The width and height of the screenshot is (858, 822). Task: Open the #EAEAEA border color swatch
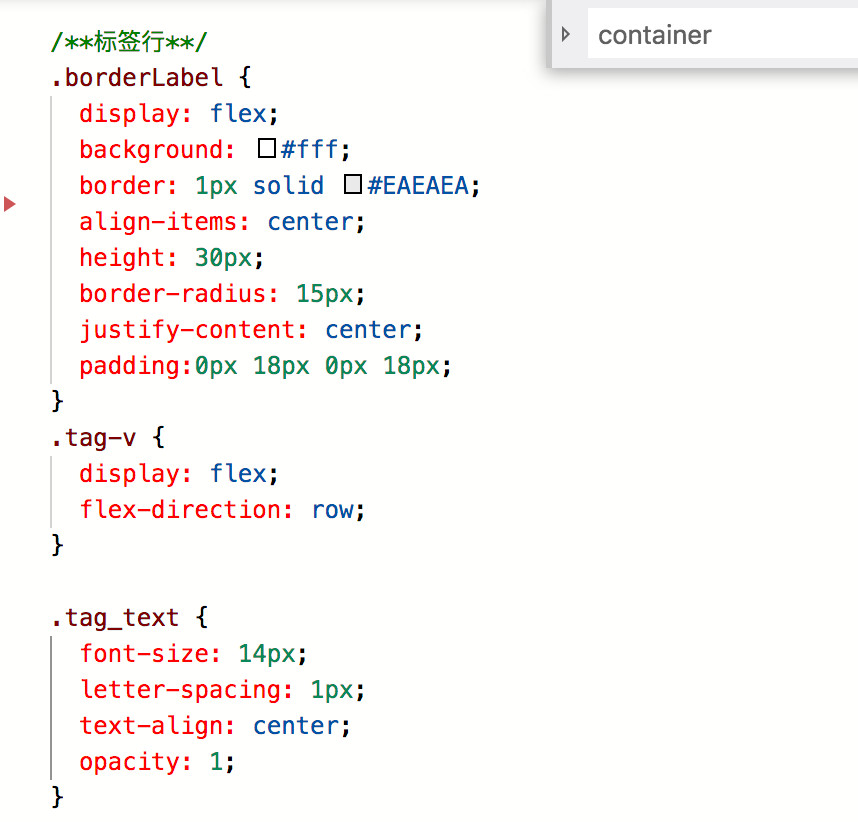[x=353, y=185]
